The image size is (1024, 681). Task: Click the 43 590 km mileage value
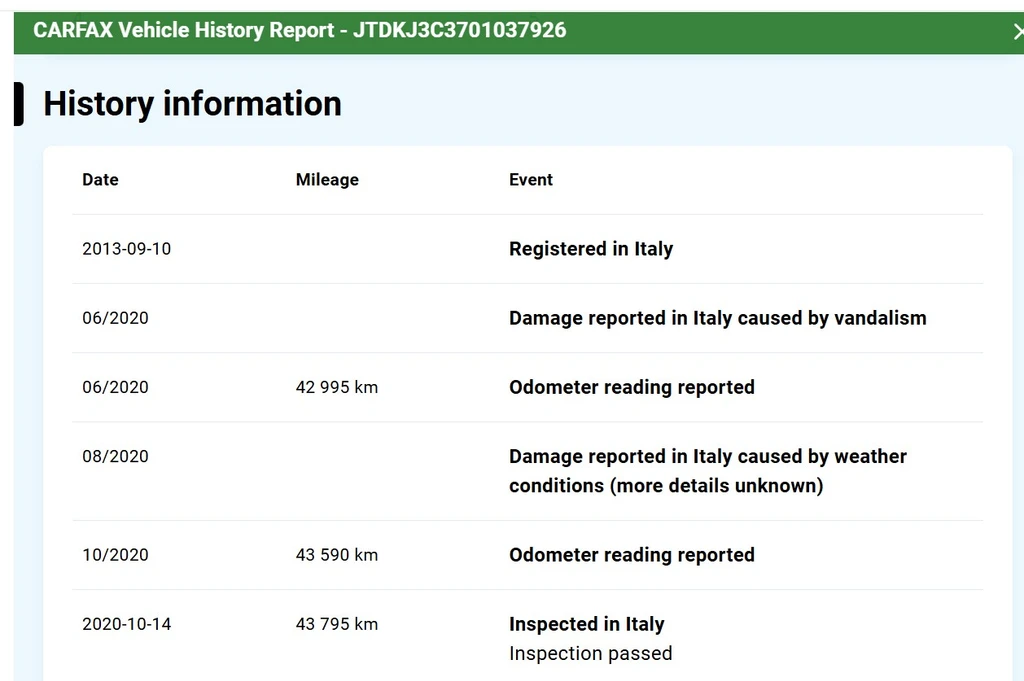pyautogui.click(x=337, y=555)
